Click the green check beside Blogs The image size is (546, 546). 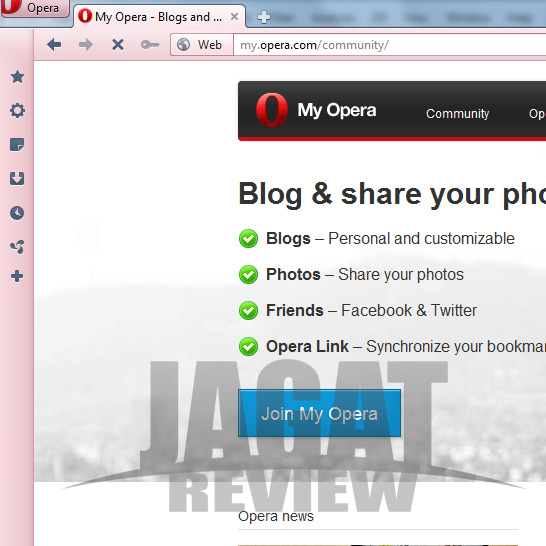(248, 239)
